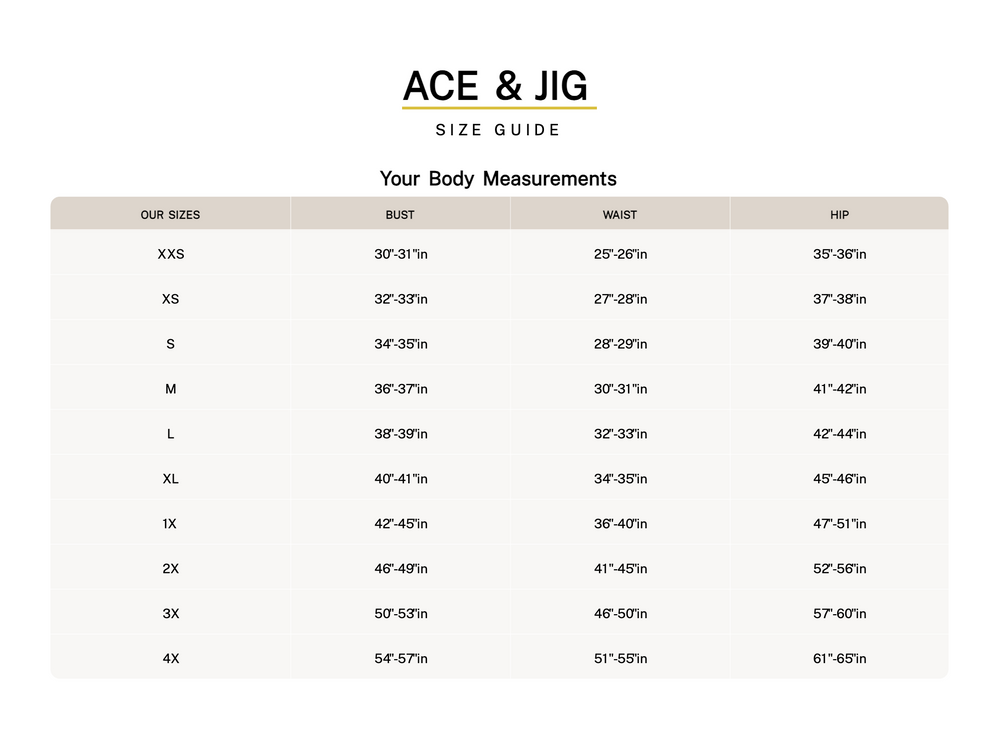1000x745 pixels.
Task: Select the WAIST column header
Action: point(620,215)
